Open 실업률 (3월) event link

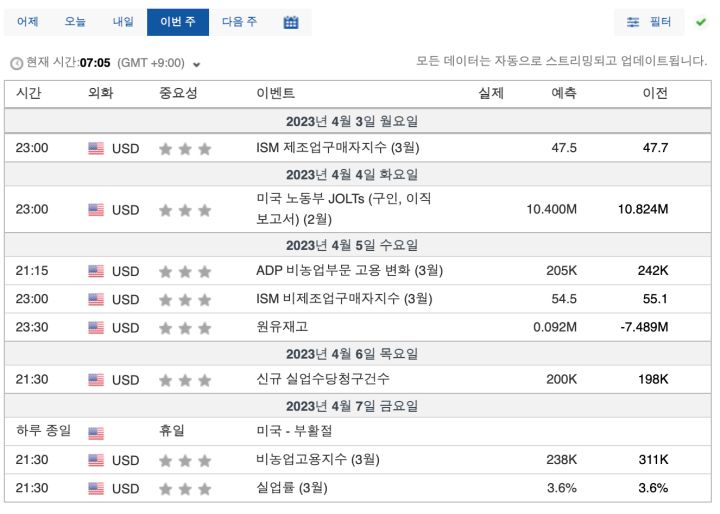pos(292,488)
